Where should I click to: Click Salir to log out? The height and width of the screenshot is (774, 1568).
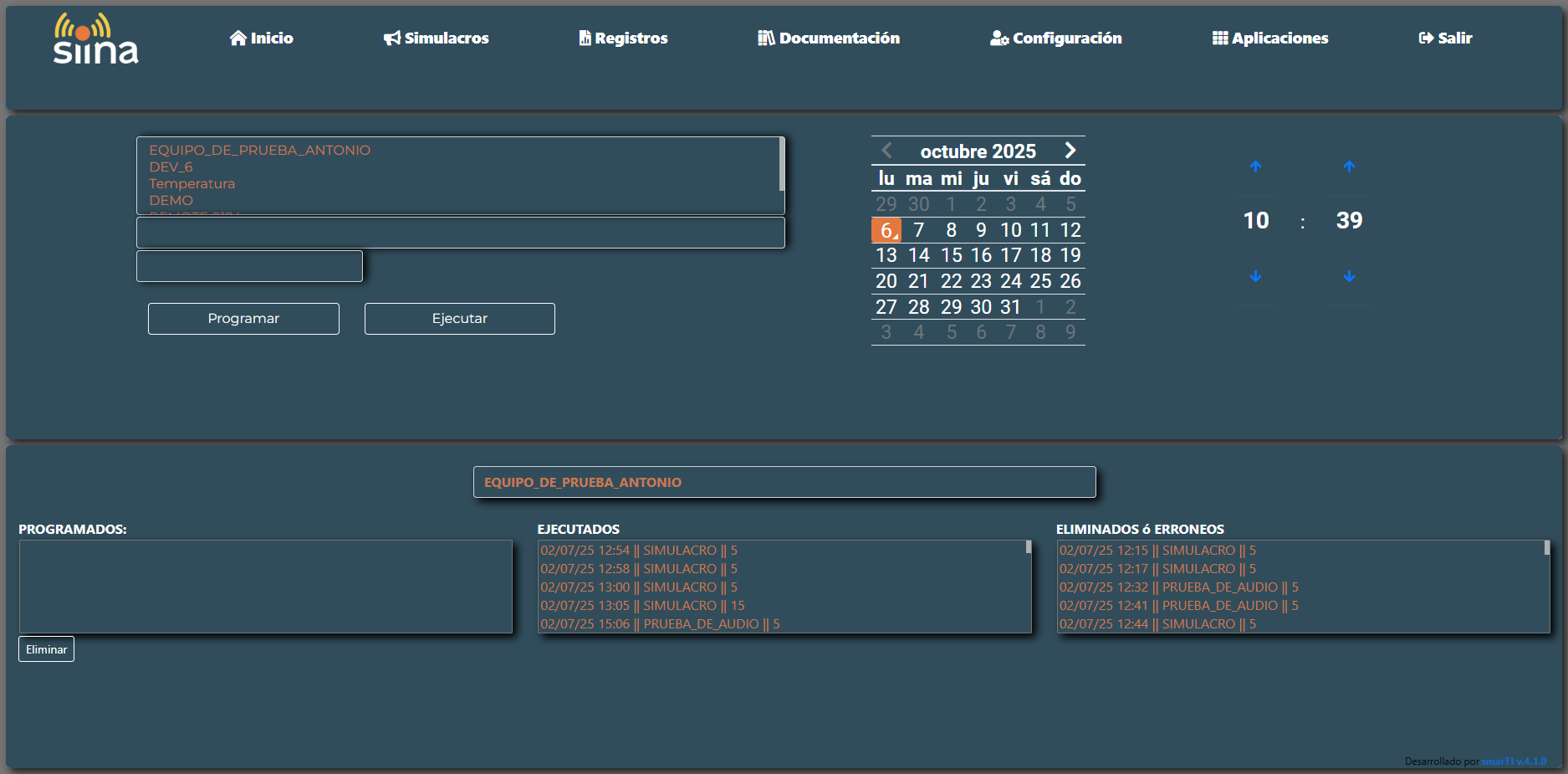pyautogui.click(x=1445, y=38)
